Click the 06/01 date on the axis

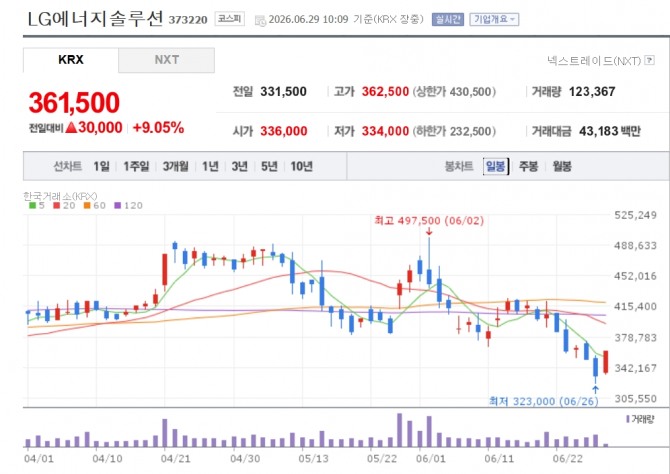pyautogui.click(x=431, y=459)
